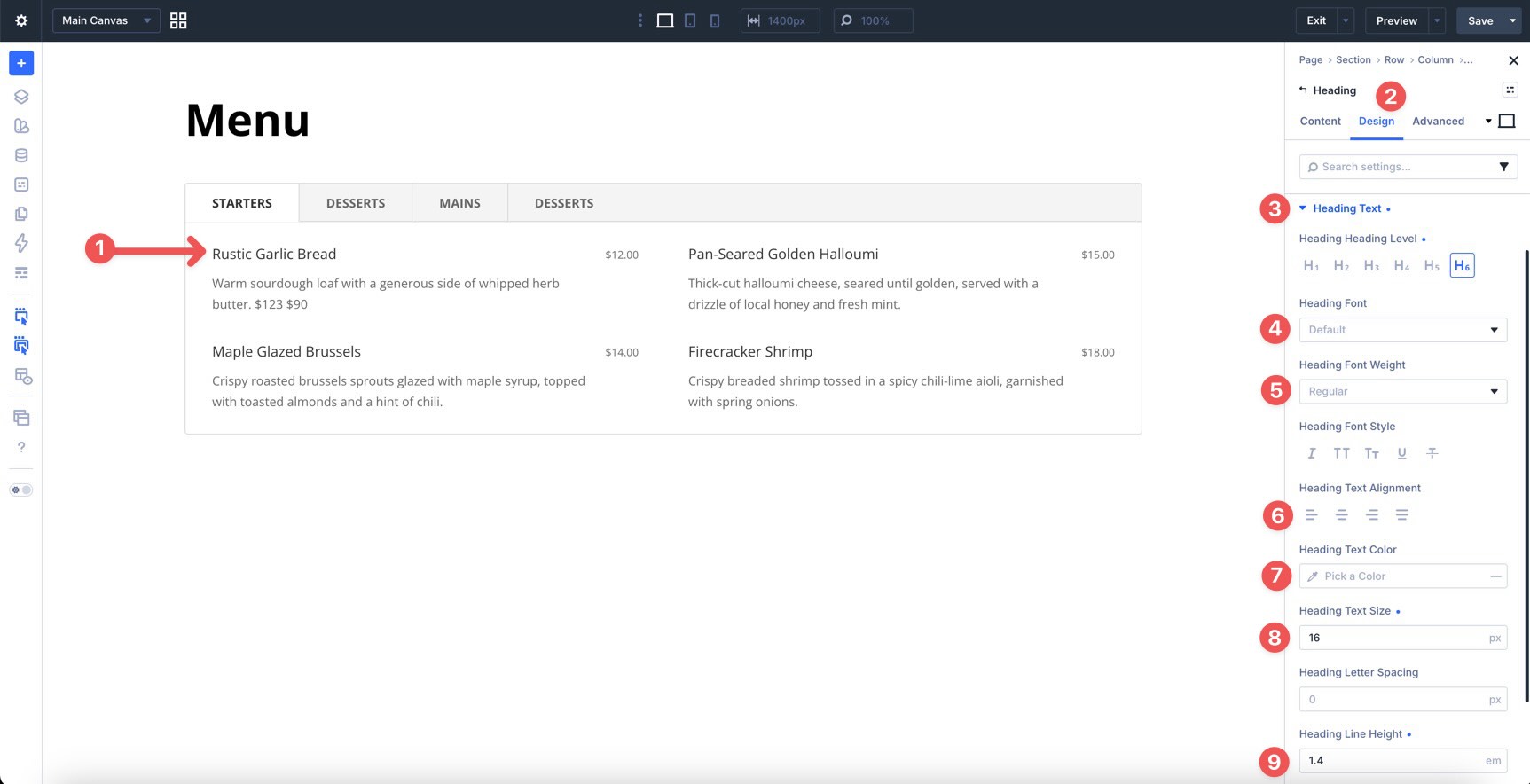The height and width of the screenshot is (784, 1530).
Task: Open Heading Text Color picker
Action: pyautogui.click(x=1402, y=576)
